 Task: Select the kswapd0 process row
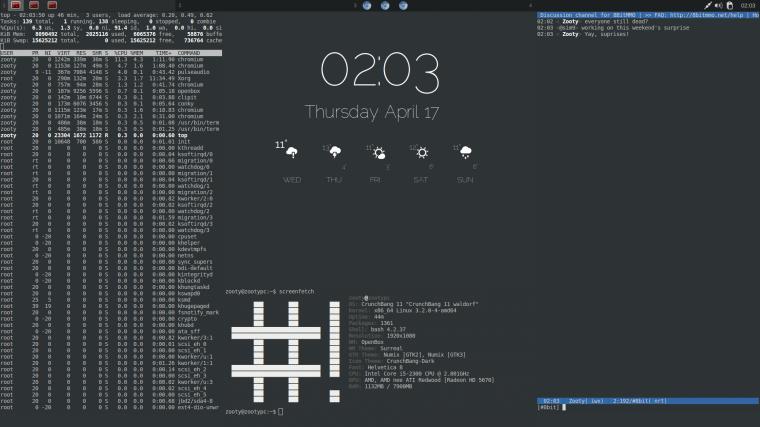click(111, 293)
